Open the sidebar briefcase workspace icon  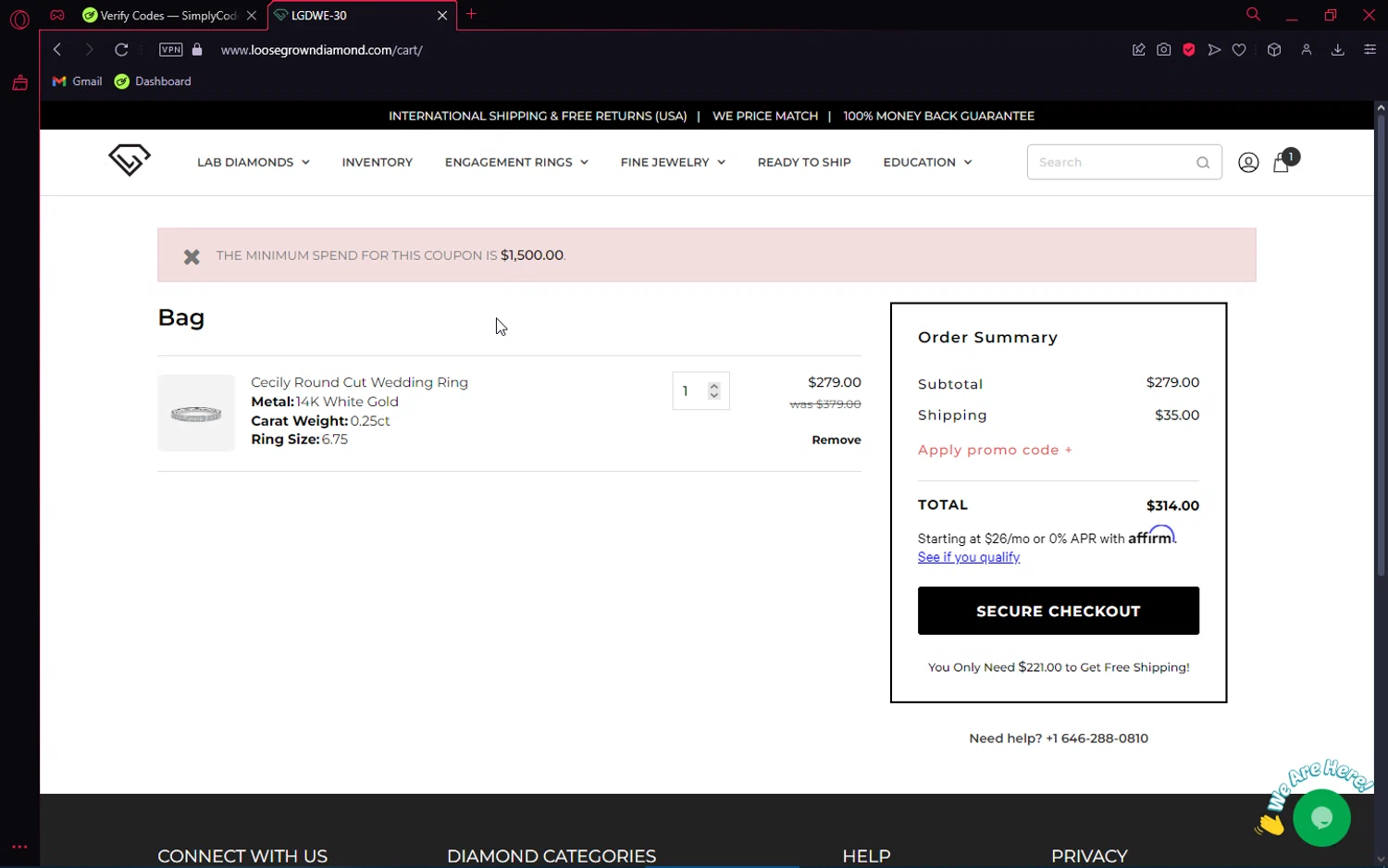(x=19, y=83)
